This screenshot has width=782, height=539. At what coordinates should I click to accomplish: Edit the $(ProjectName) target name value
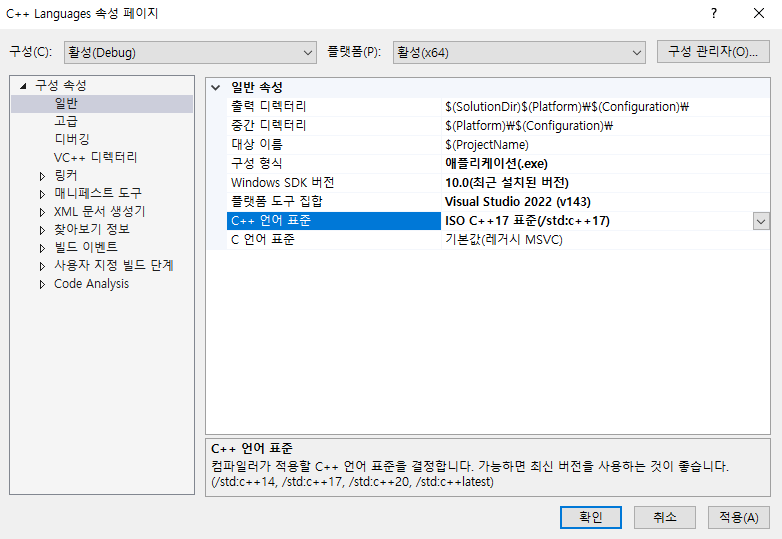487,145
